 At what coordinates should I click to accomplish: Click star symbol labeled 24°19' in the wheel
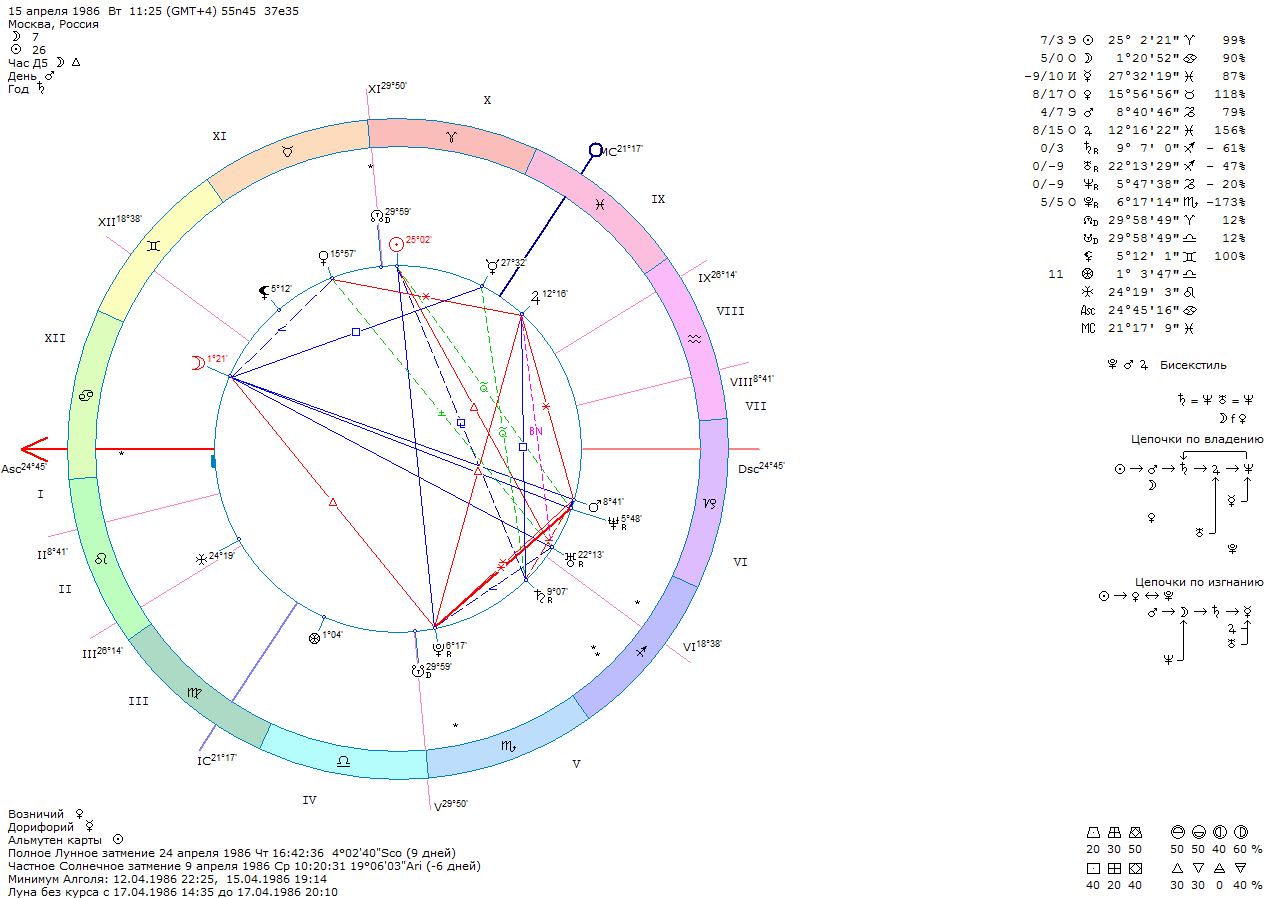(201, 559)
